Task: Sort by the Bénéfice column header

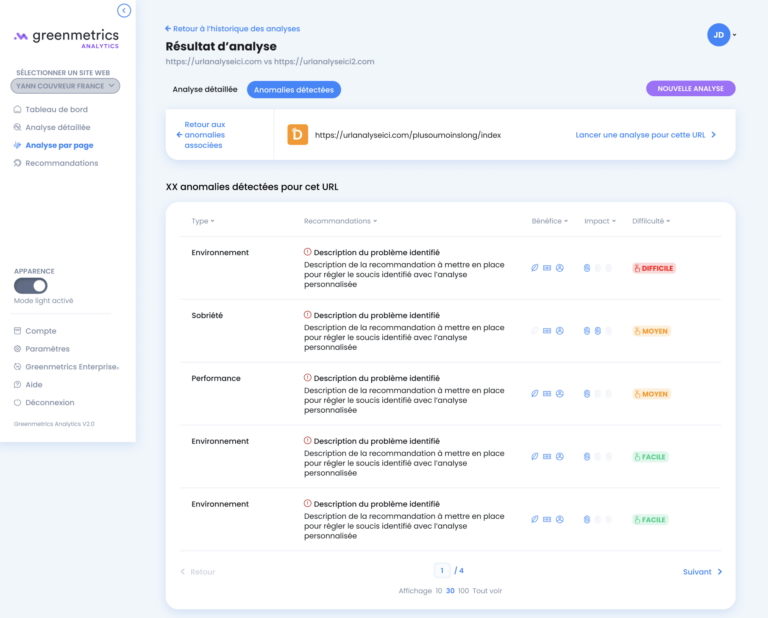Action: [x=550, y=221]
